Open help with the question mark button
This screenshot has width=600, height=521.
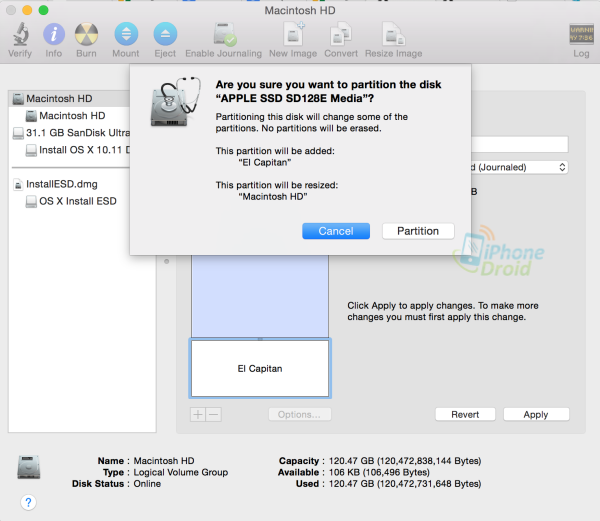coord(28,502)
